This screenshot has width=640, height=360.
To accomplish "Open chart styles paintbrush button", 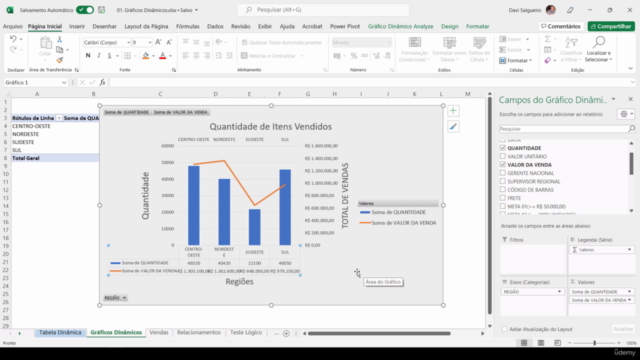I will tap(453, 127).
